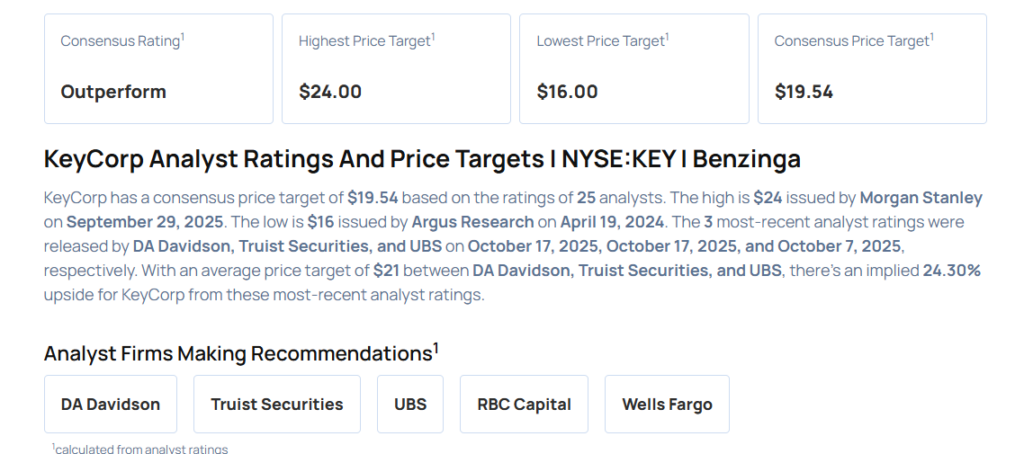The image size is (1024, 454).
Task: Click the Consensus Price Target card
Action: pos(871,68)
